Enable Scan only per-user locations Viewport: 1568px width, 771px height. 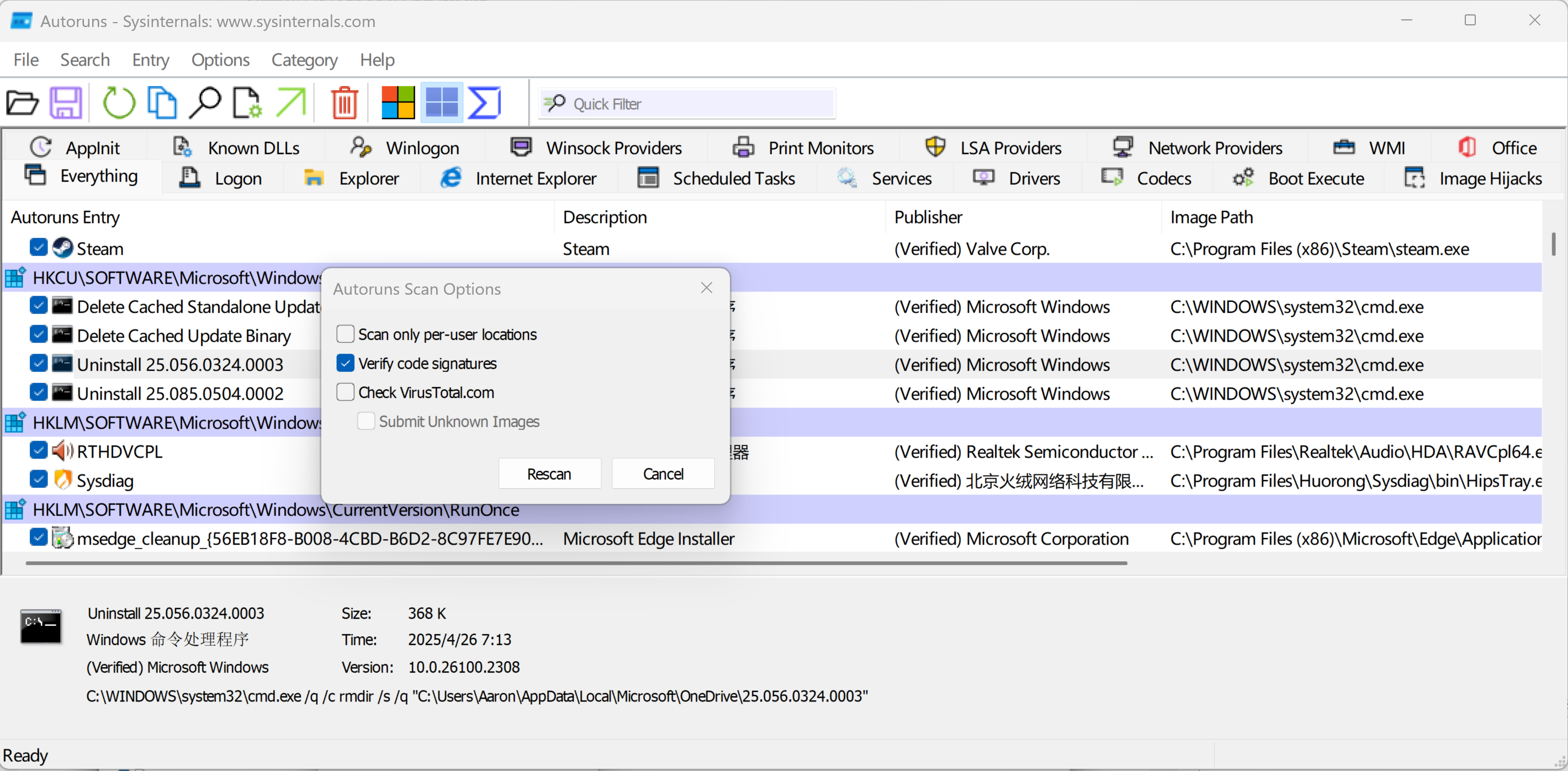(345, 334)
